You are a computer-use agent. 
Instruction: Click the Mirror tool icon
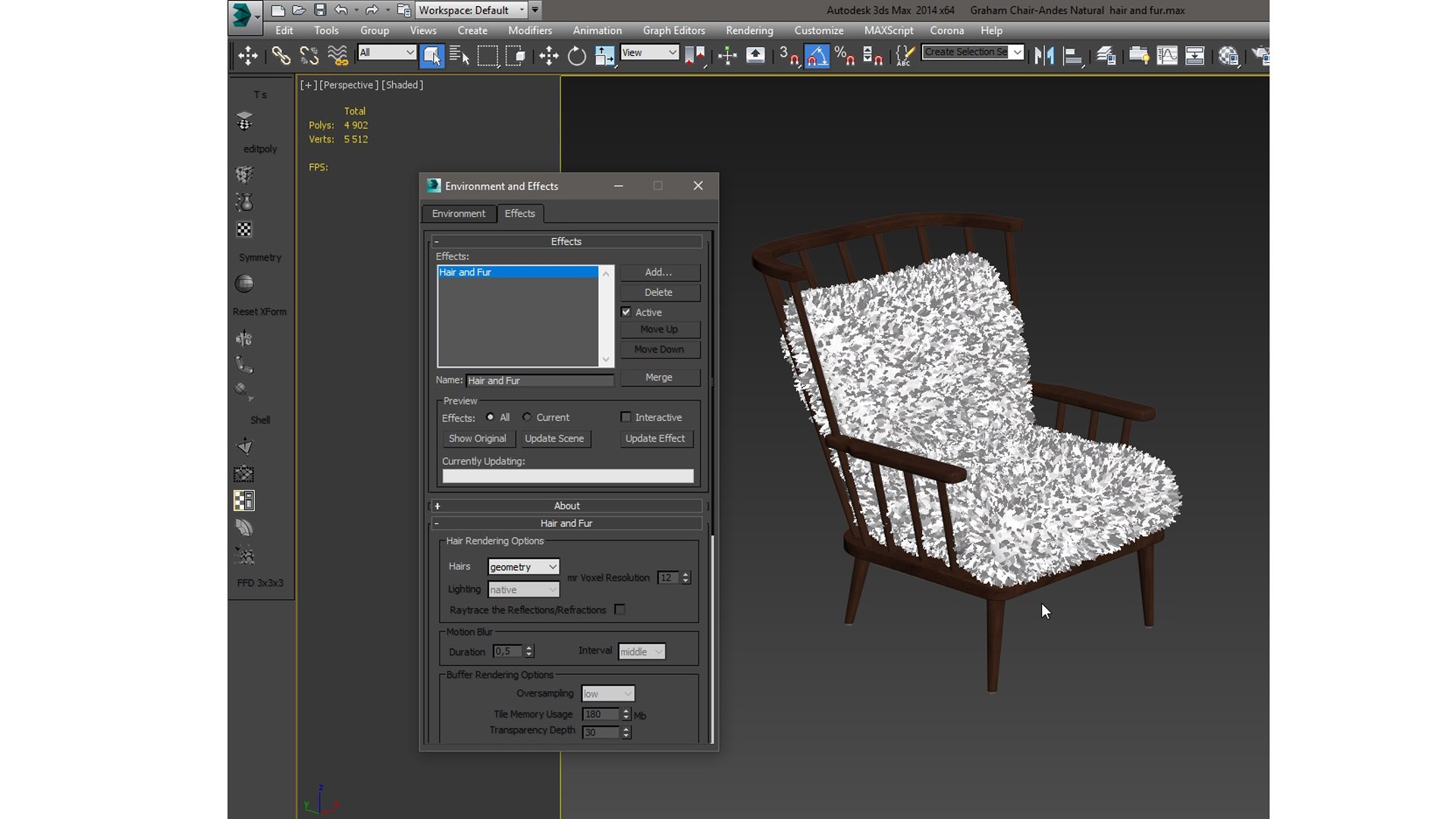click(x=1044, y=56)
